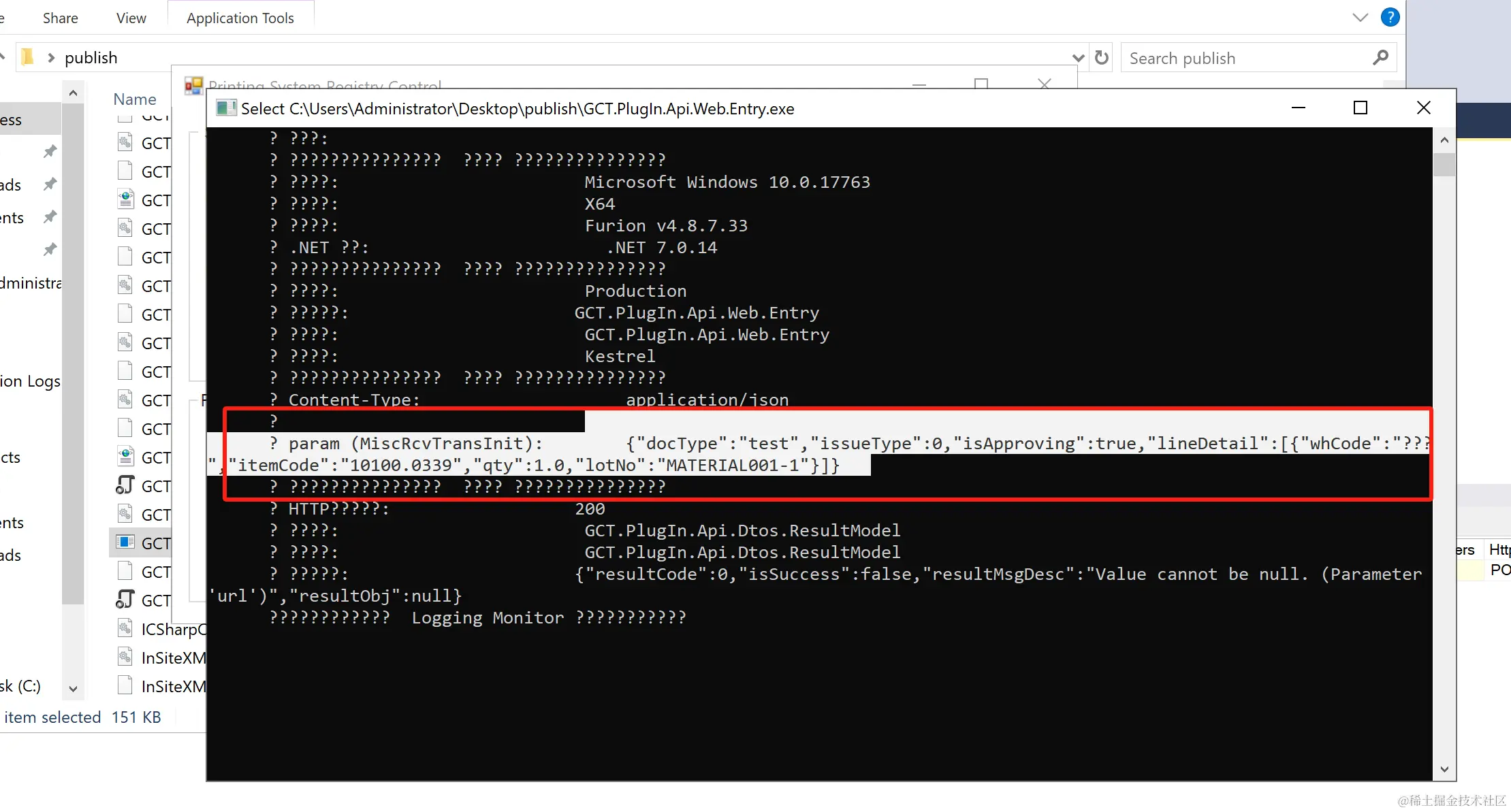Expand the ribbon with the chevron arrow
This screenshot has width=1511, height=812.
click(1360, 18)
